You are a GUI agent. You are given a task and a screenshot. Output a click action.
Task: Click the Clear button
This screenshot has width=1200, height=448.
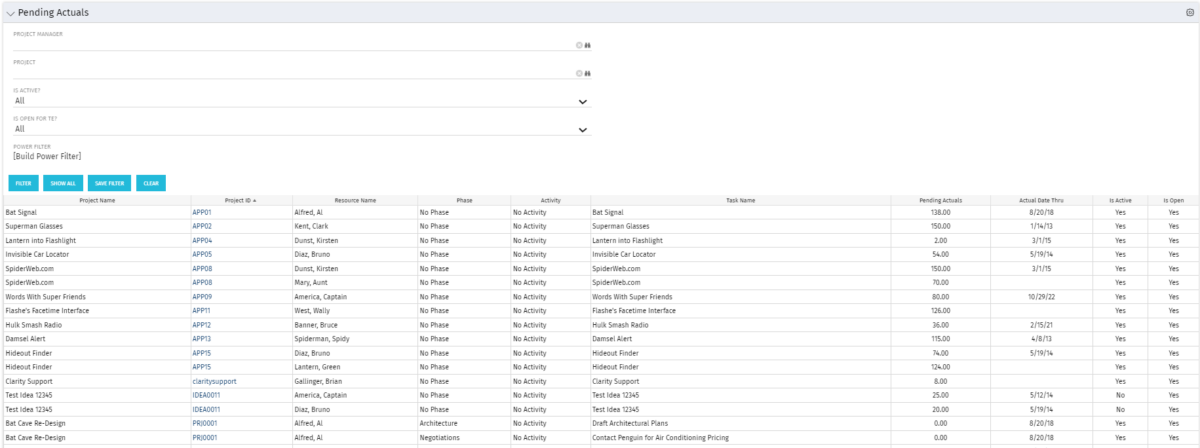tap(151, 183)
